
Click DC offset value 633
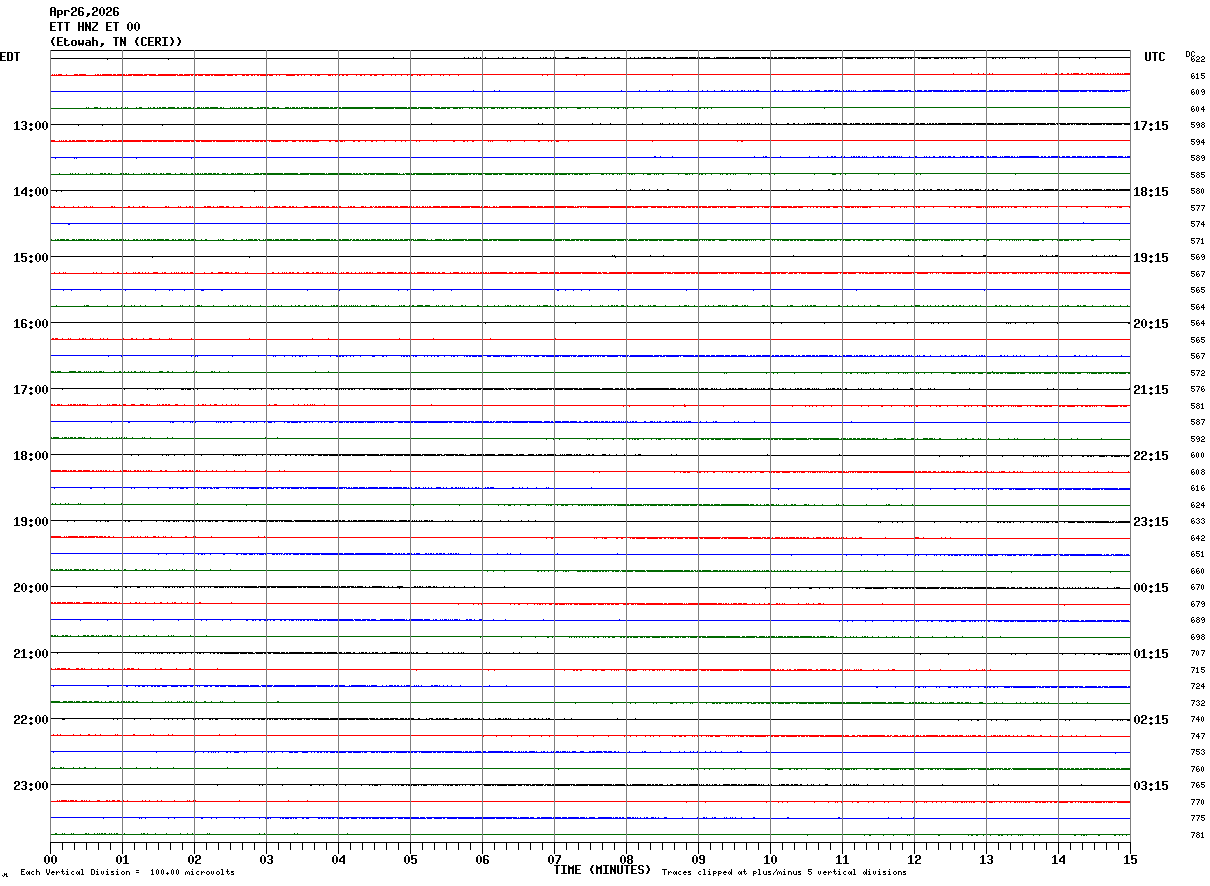tap(1197, 522)
